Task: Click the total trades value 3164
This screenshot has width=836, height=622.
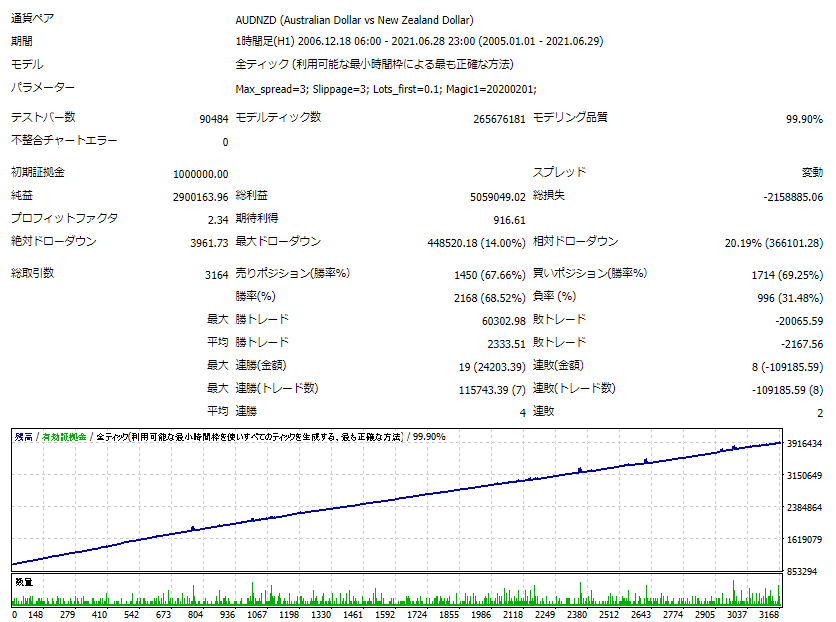Action: [x=216, y=275]
